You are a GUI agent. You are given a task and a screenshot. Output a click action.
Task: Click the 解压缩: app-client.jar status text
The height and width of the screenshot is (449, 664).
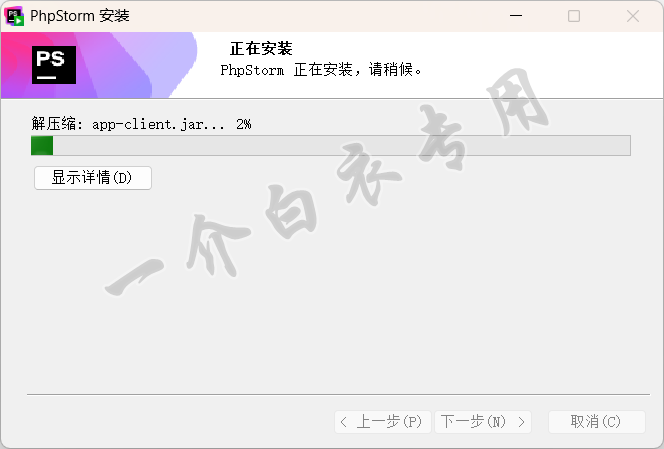128,124
